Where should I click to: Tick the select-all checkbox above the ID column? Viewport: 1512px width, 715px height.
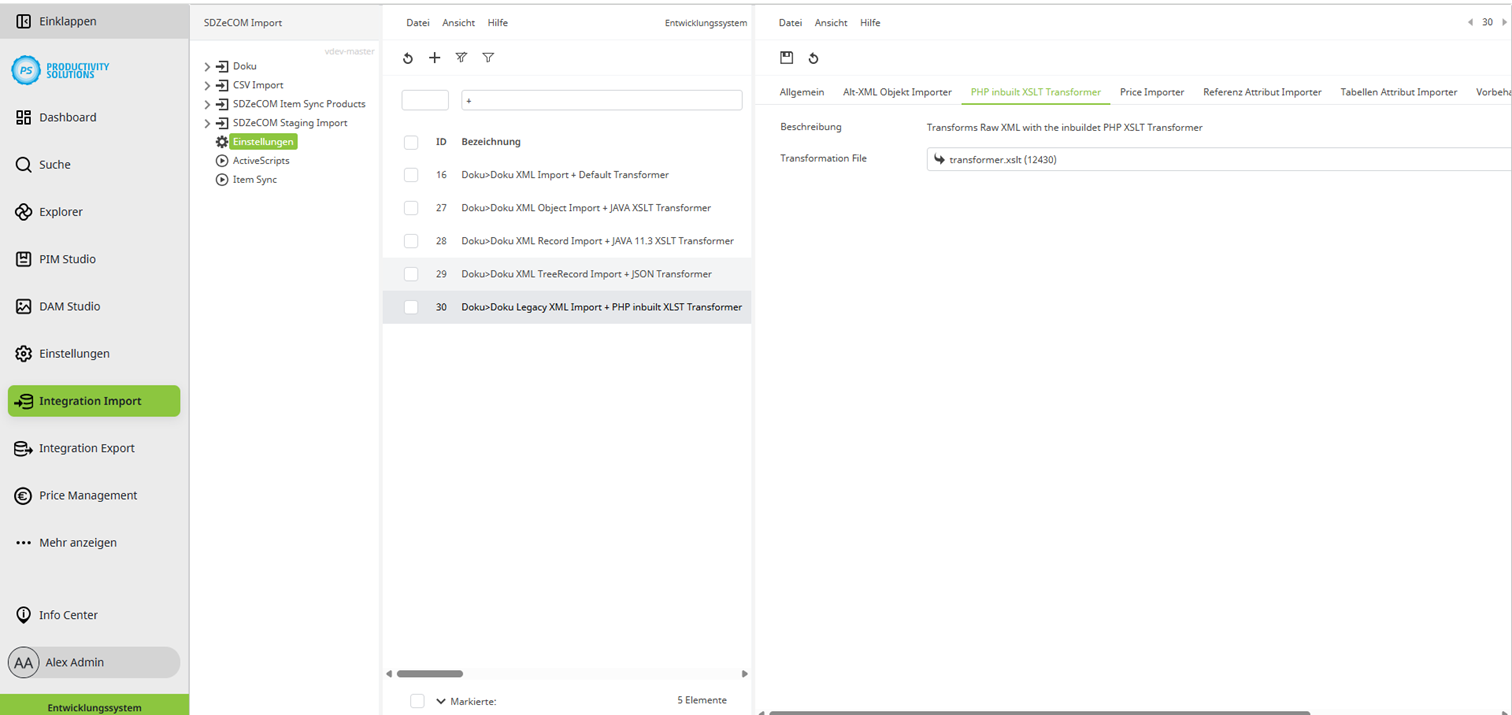[411, 141]
